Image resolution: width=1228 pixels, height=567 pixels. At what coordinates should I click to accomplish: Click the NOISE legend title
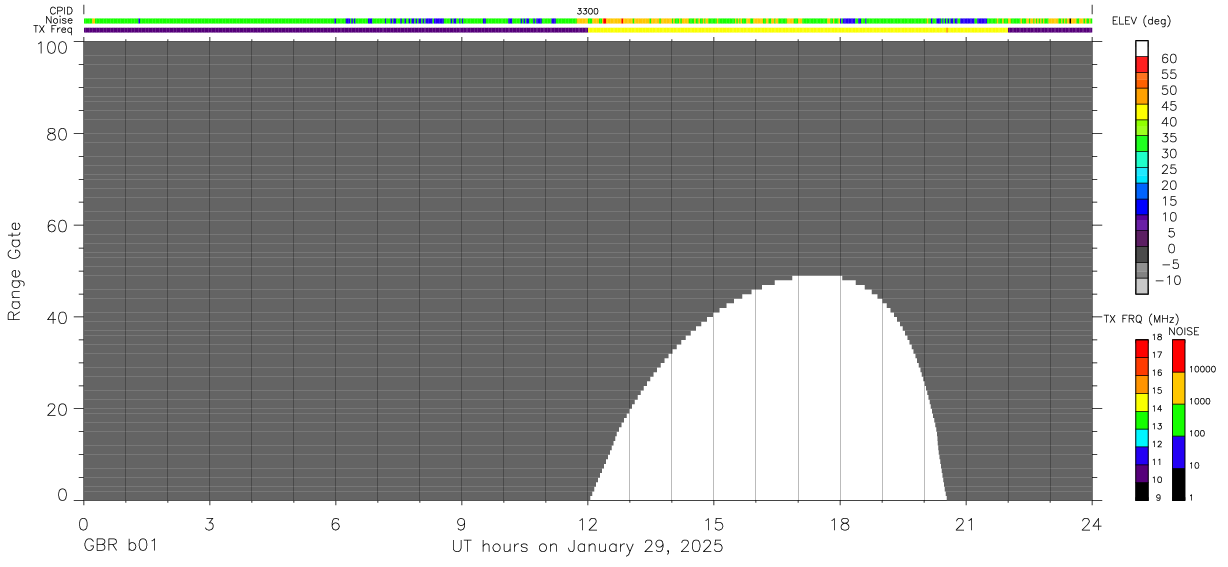[x=1184, y=331]
